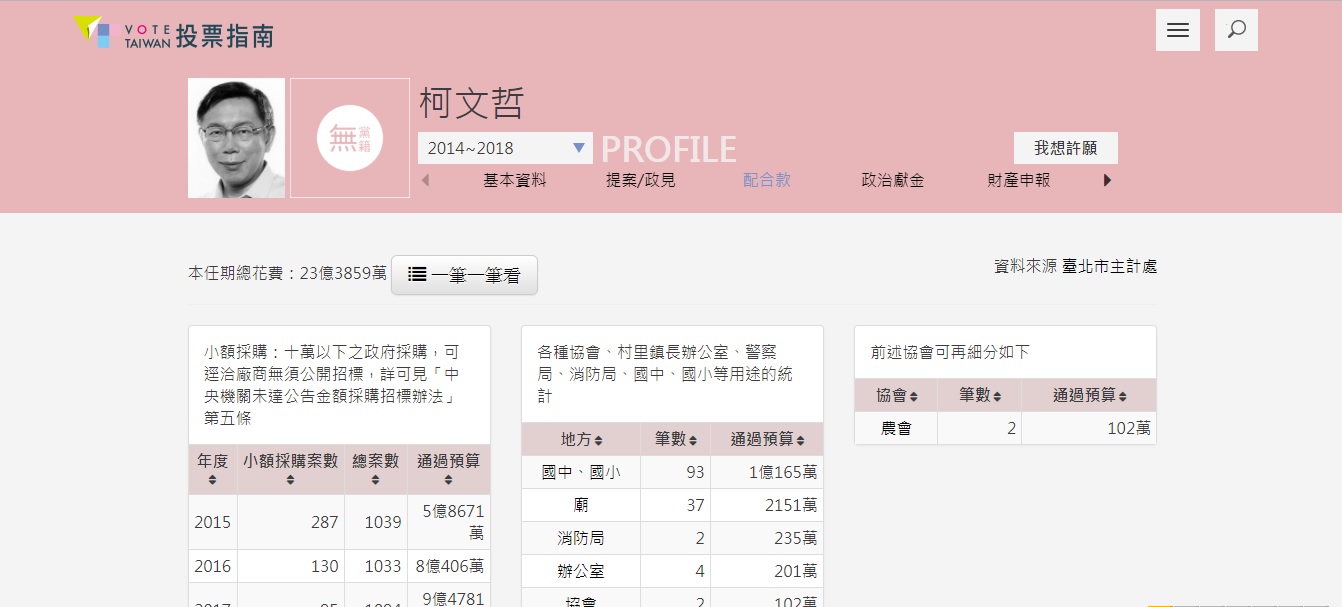Click the 我想許願 button
This screenshot has height=607, width=1342.
(1066, 148)
